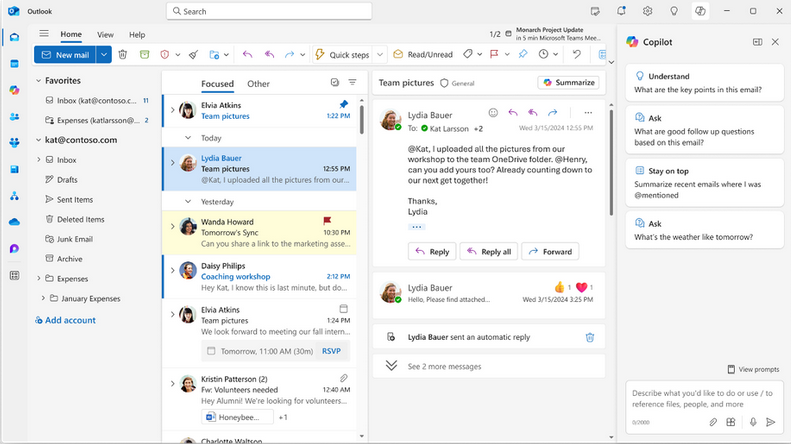Screen dimensions: 791x444
Task: Open the Sent Items folder
Action: [75, 199]
